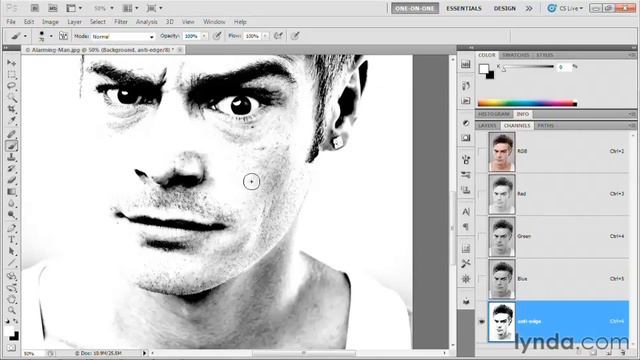
Task: Select the Pen tool
Action: click(x=11, y=228)
